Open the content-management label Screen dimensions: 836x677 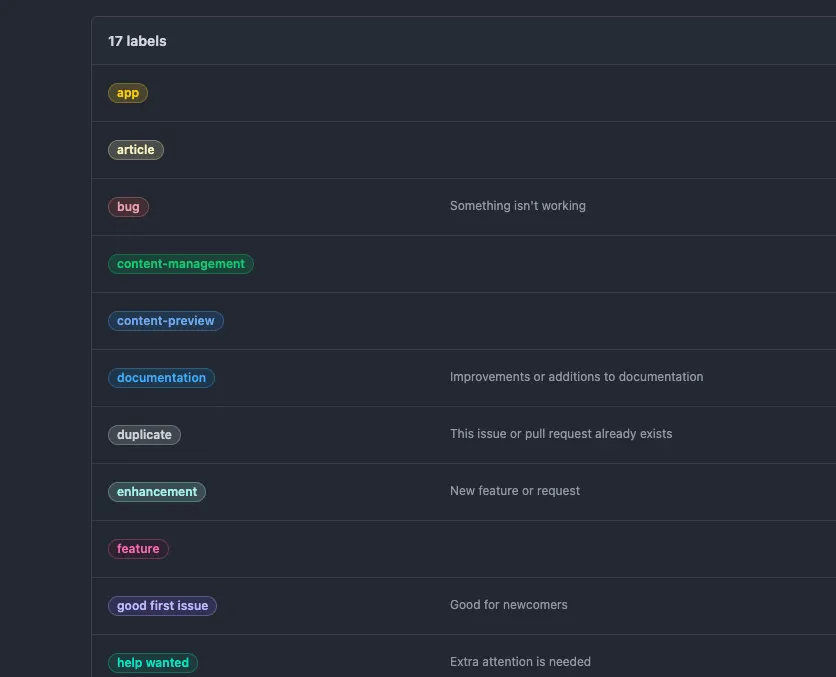181,264
